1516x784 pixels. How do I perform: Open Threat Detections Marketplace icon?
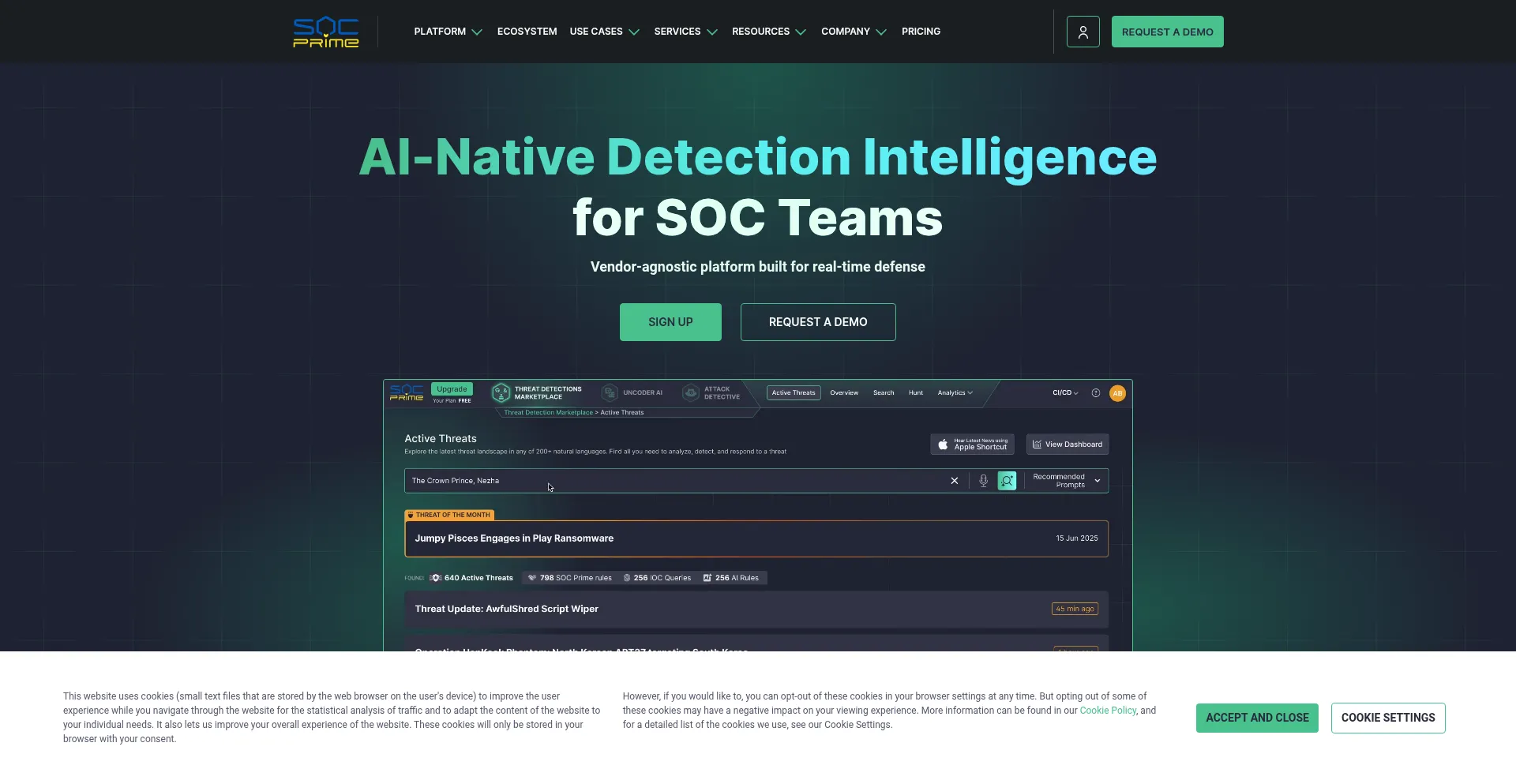click(x=501, y=393)
